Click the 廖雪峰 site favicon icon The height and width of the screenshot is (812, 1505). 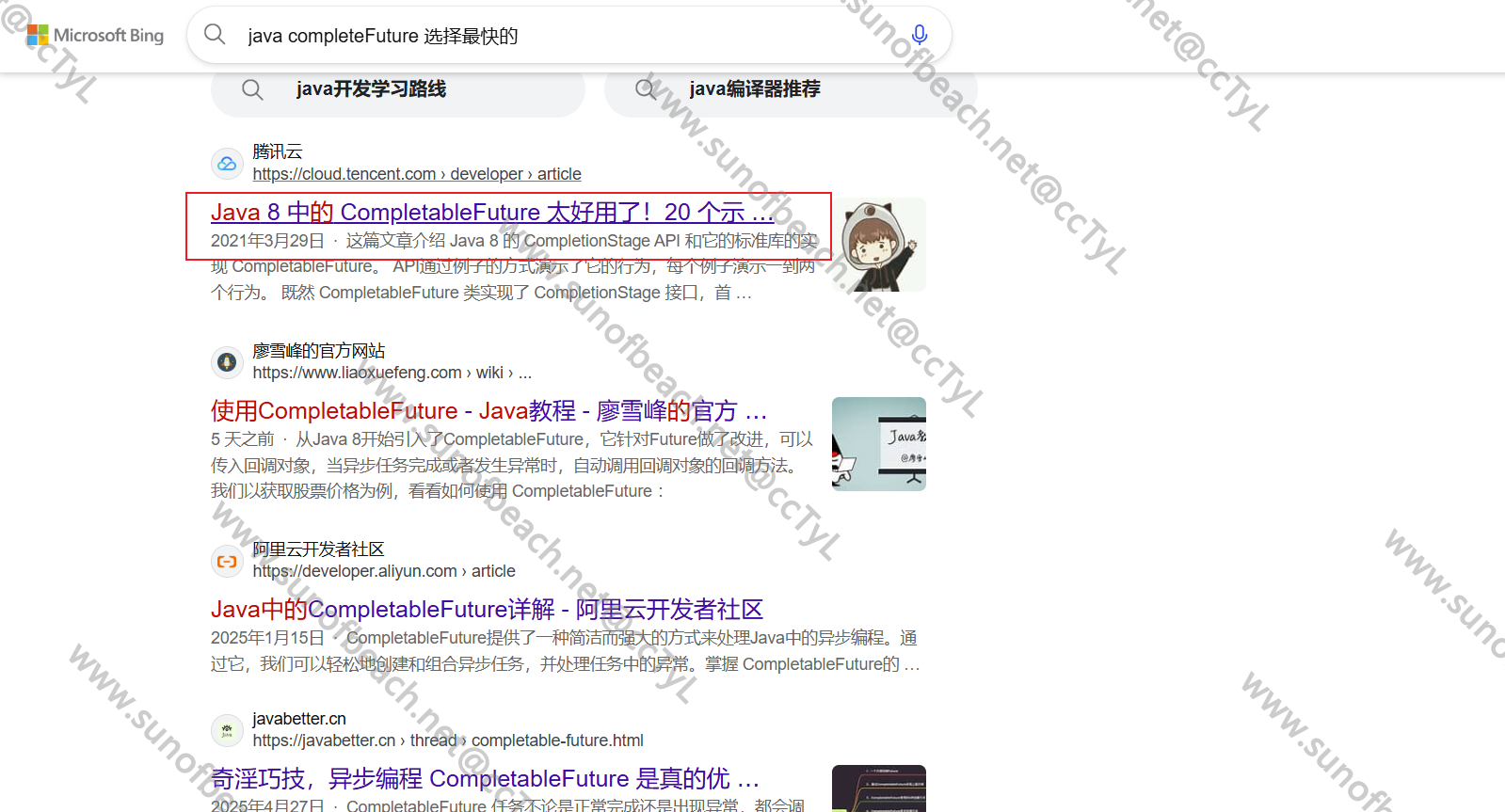click(227, 361)
